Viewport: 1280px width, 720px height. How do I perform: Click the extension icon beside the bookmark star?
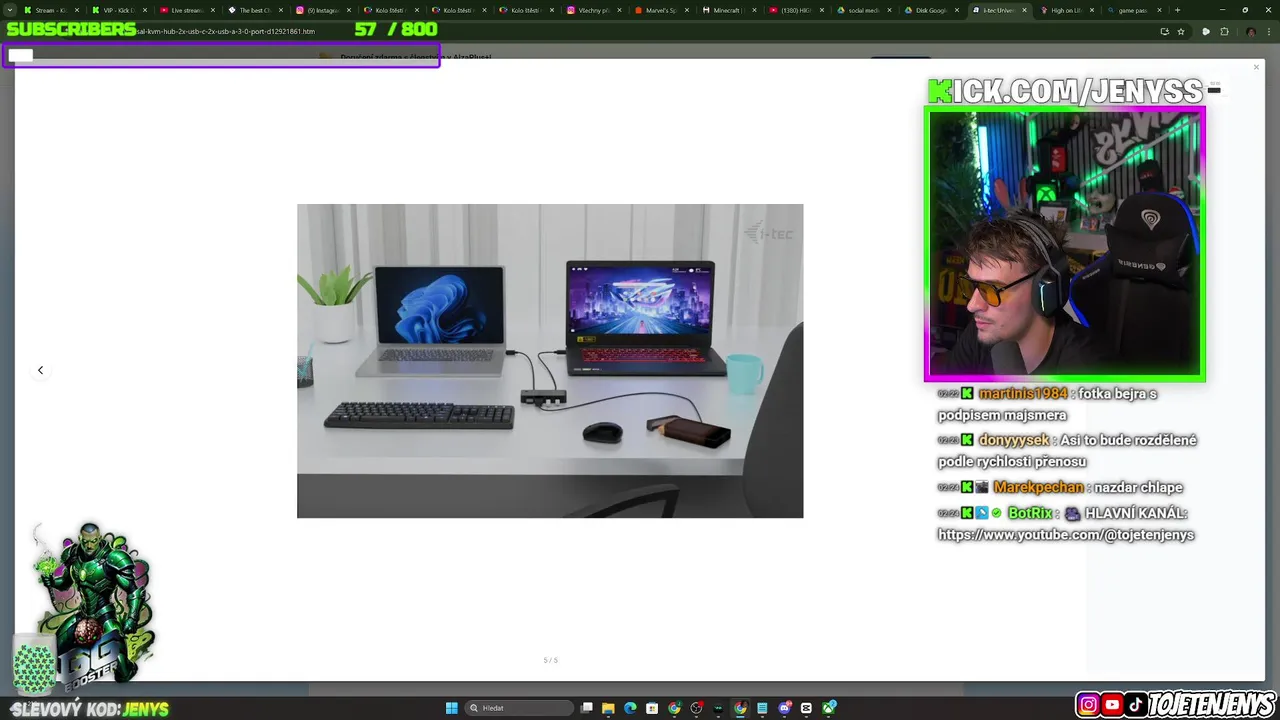(x=1206, y=31)
